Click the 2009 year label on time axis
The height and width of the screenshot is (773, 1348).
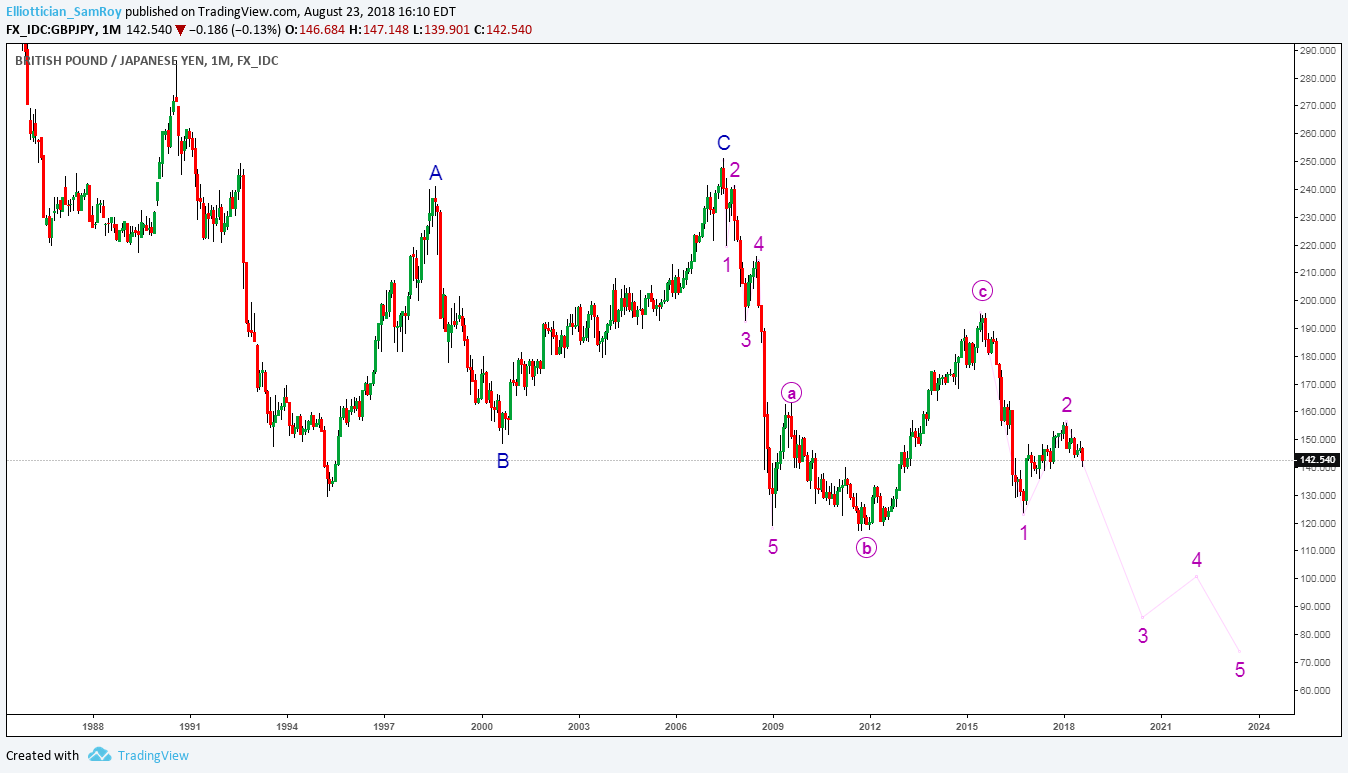(x=773, y=726)
